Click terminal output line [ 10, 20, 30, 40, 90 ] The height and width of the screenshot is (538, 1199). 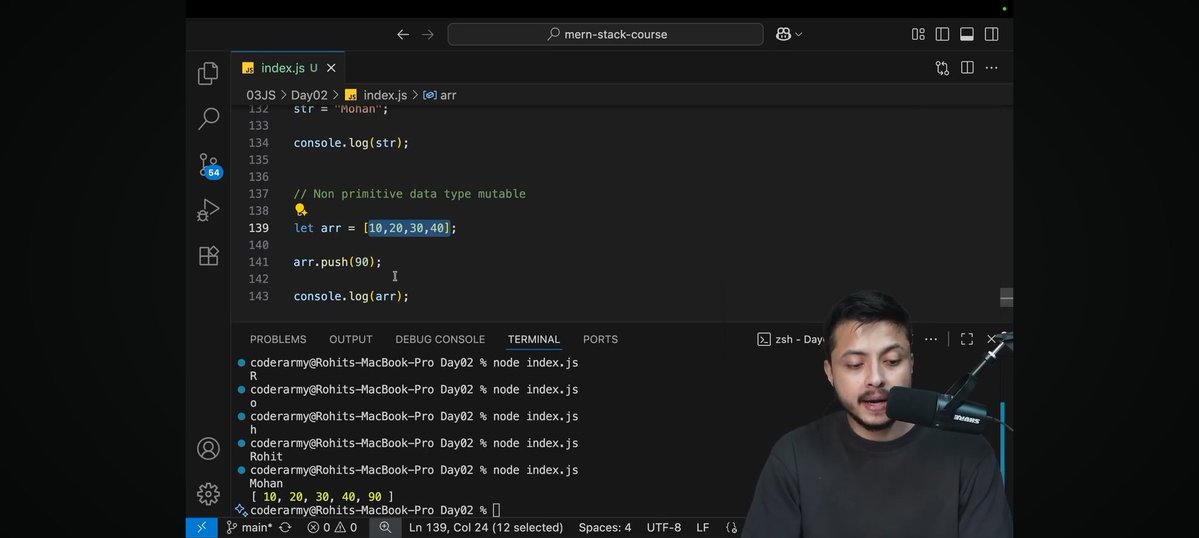tap(322, 497)
